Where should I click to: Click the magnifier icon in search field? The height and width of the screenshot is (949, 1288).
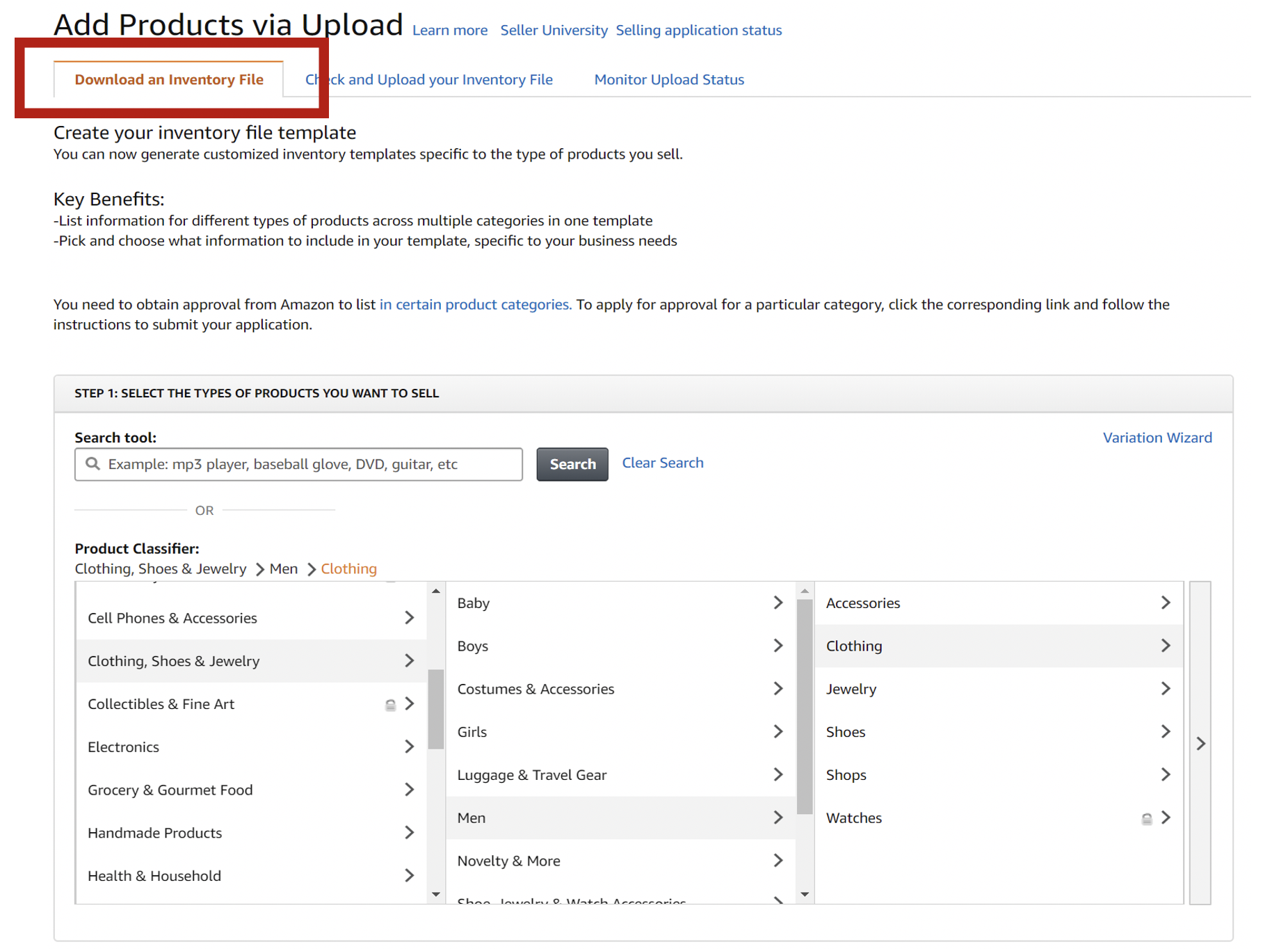coord(92,464)
